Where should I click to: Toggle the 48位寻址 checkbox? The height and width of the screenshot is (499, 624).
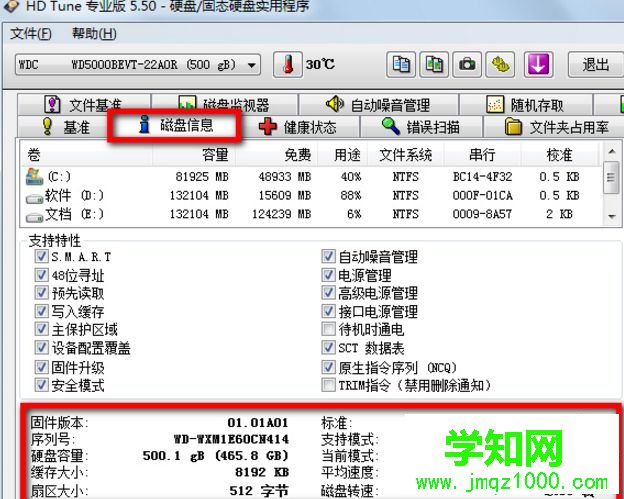pos(41,274)
